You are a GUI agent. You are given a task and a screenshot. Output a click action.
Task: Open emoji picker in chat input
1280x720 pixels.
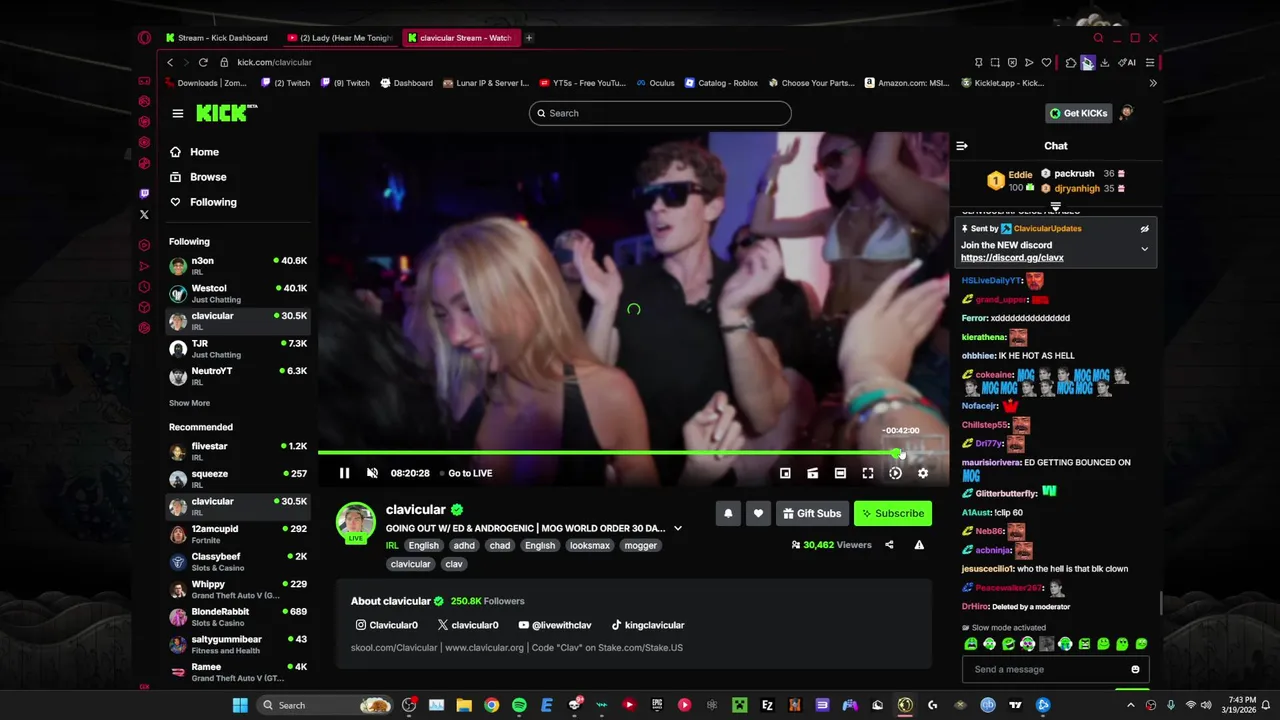[1135, 669]
